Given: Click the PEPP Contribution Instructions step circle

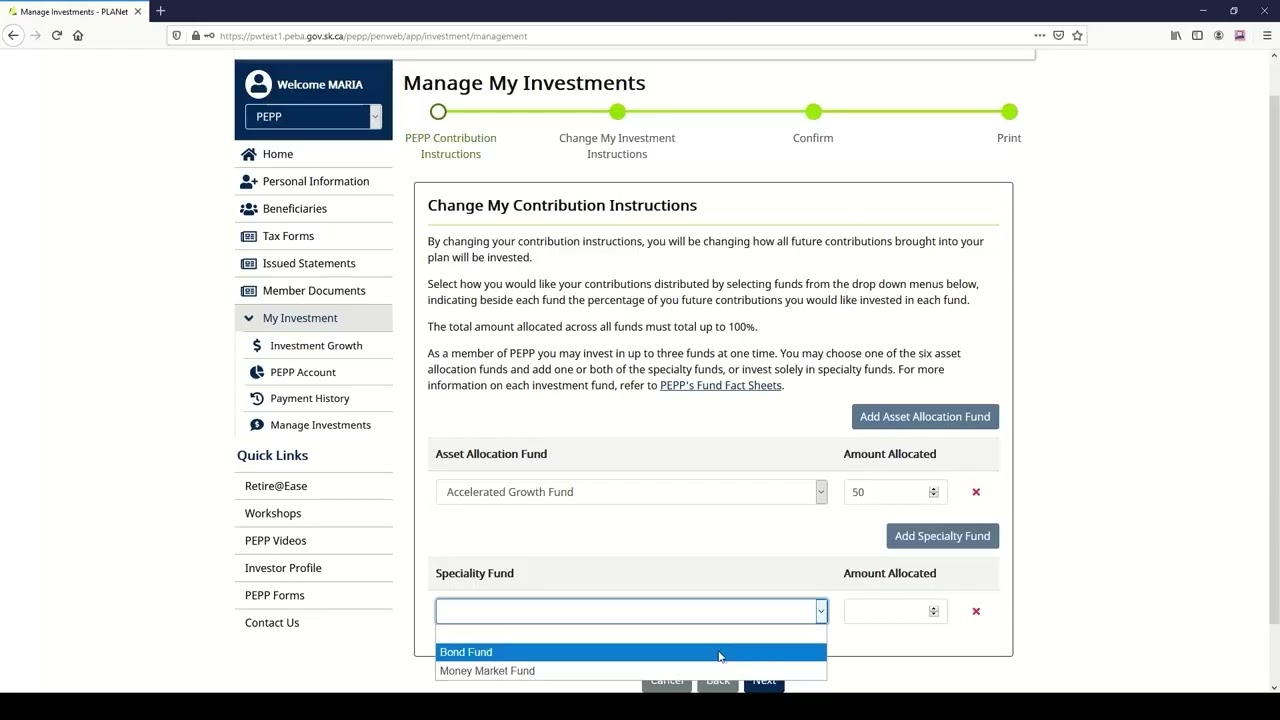Looking at the screenshot, I should coord(438,112).
